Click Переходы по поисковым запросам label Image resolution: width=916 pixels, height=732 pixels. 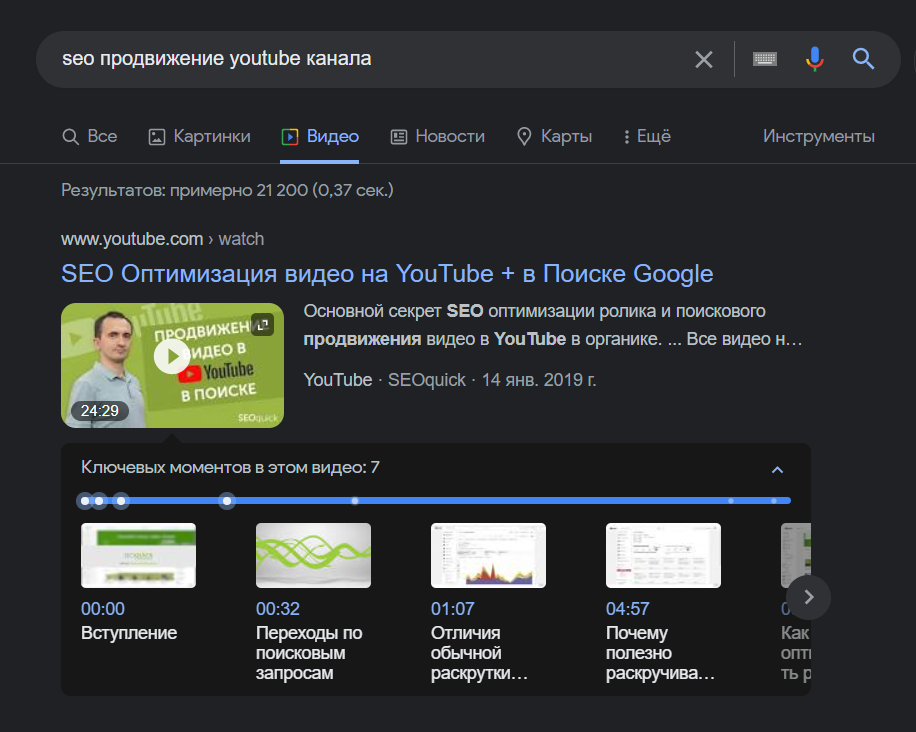pos(309,653)
